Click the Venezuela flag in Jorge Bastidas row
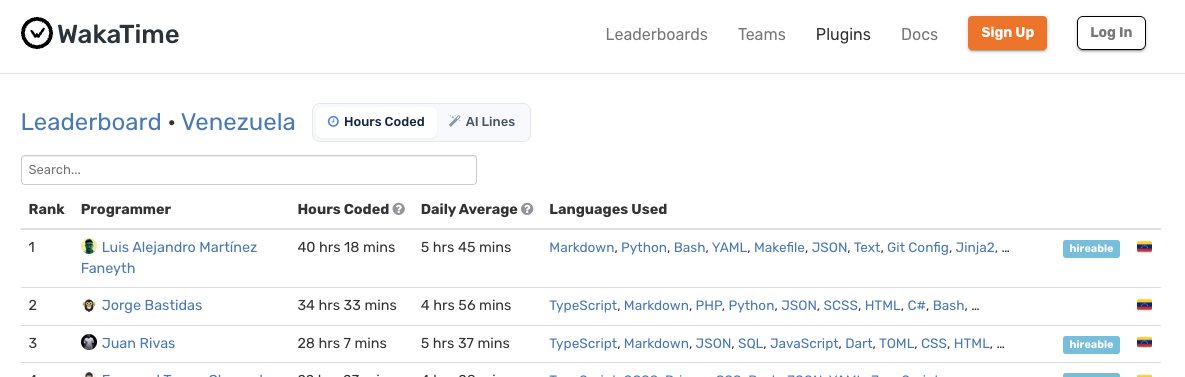Viewport: 1185px width, 377px height. [1144, 305]
